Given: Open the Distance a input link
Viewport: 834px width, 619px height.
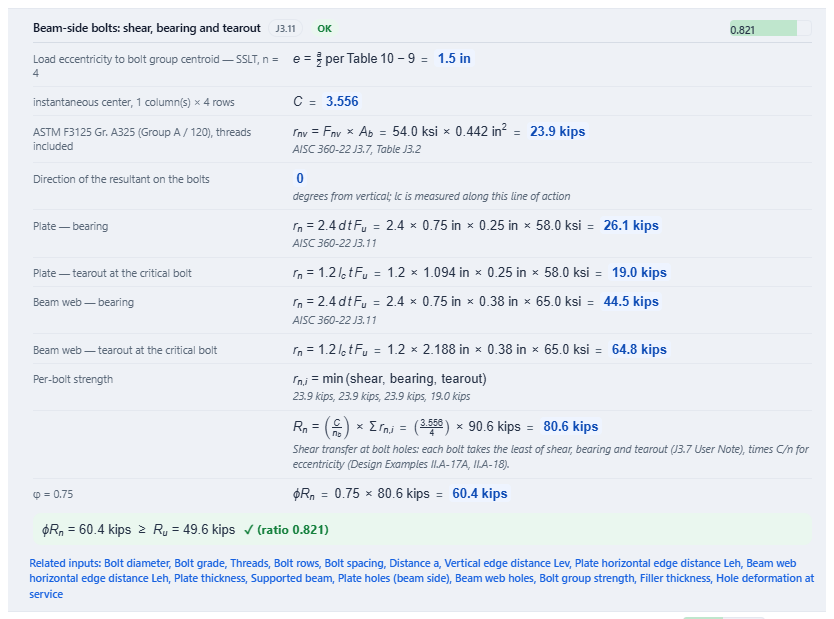Looking at the screenshot, I should [x=414, y=563].
